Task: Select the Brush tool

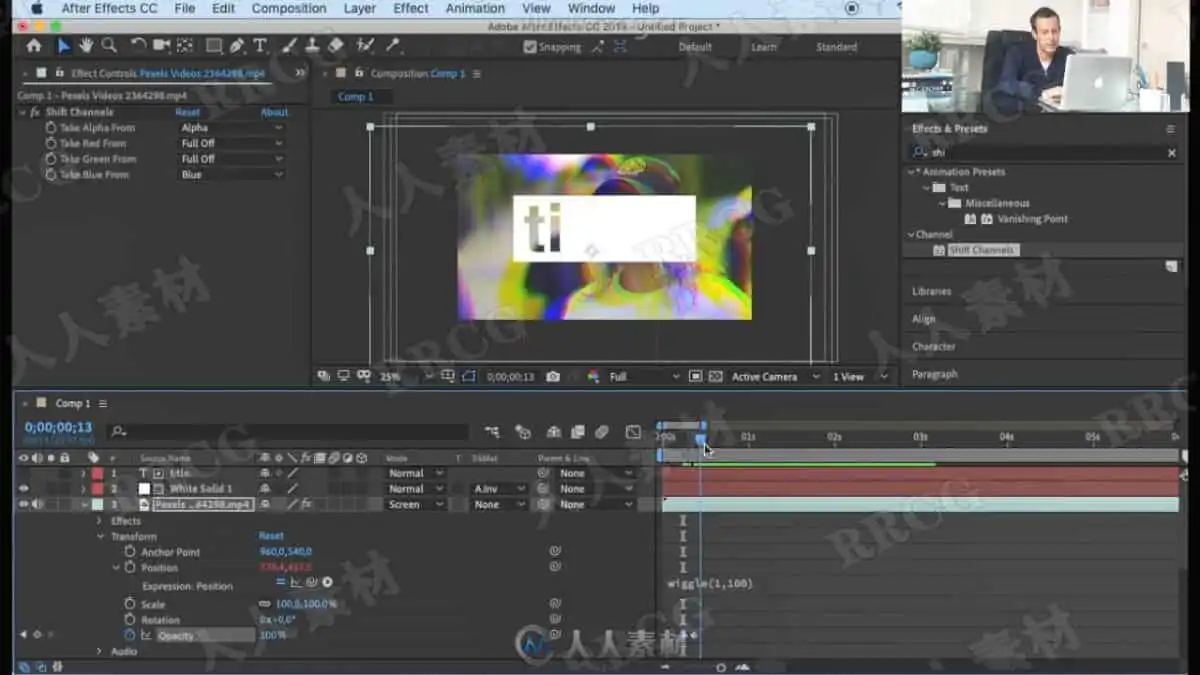Action: pos(289,46)
